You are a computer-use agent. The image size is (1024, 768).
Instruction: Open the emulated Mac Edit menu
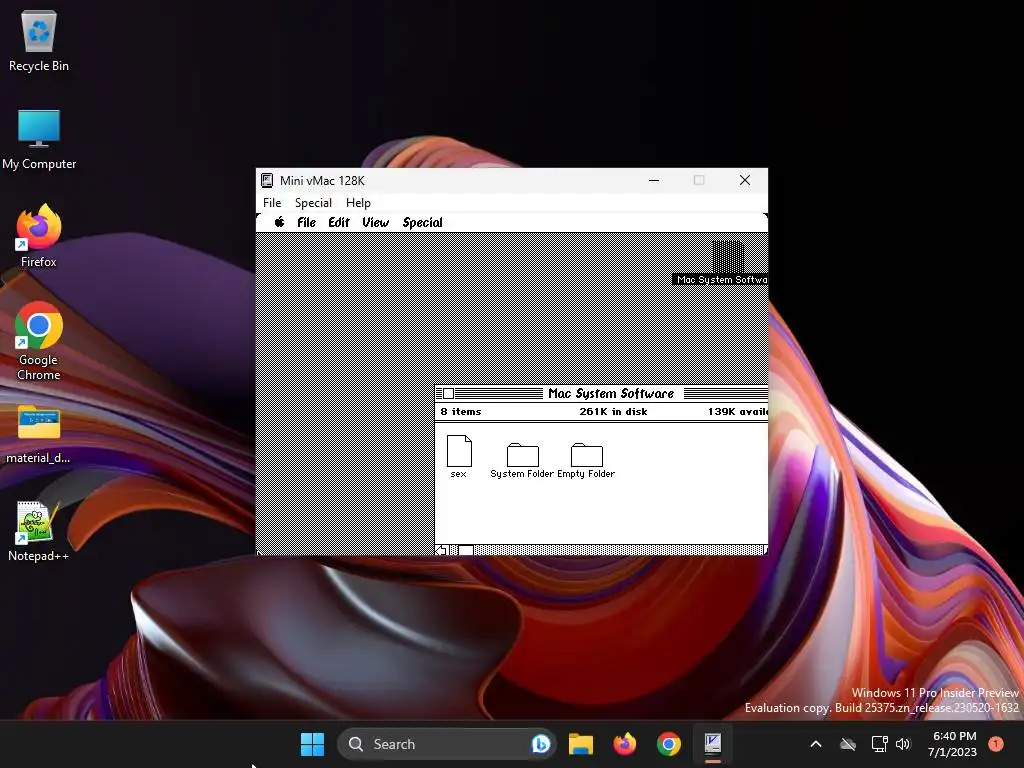[x=339, y=223]
